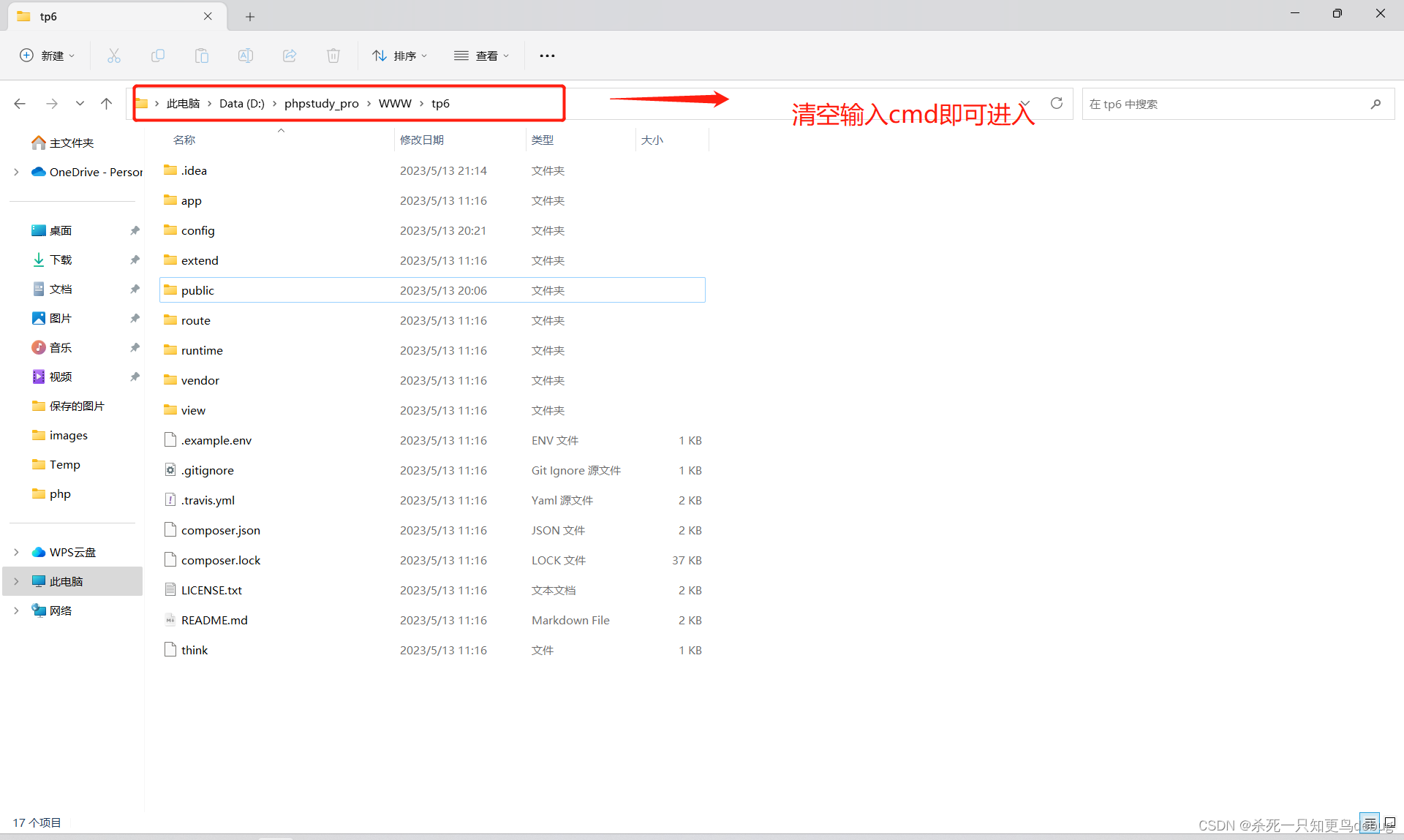This screenshot has height=840, width=1404.
Task: Open the New (新建) dropdown
Action: [47, 56]
